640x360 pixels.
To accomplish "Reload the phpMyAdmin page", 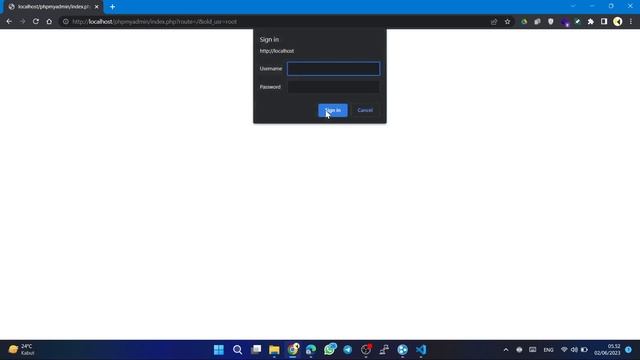I will click(x=36, y=22).
